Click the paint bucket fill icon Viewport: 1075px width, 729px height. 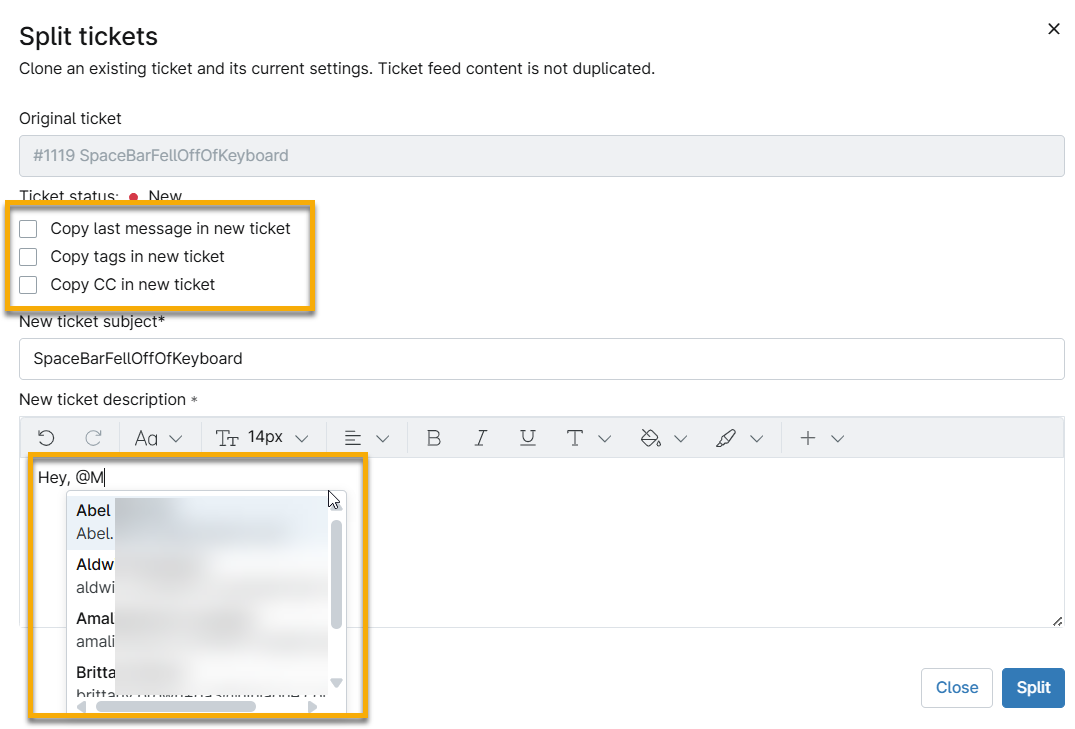click(651, 438)
